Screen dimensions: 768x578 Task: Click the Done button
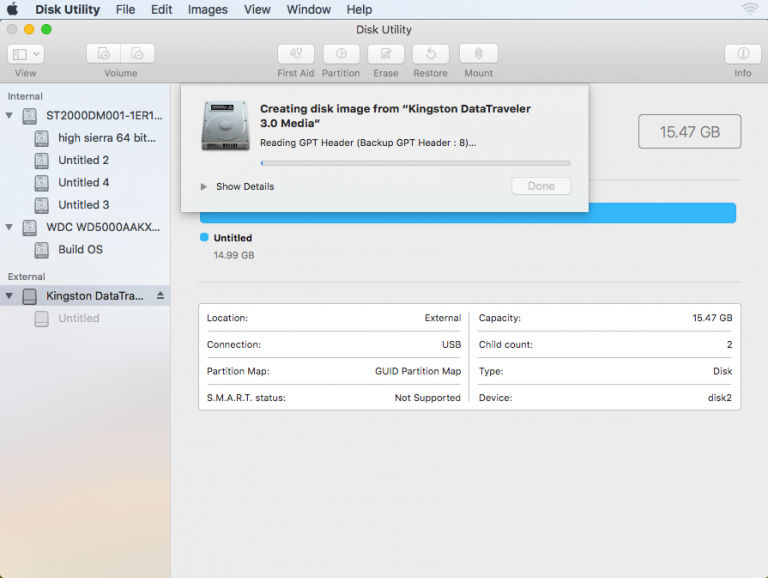[x=541, y=186]
